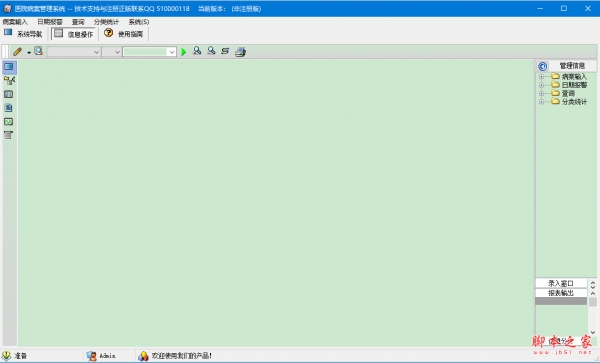Open the 系统(S) menu
This screenshot has height=363, width=600.
(x=139, y=22)
